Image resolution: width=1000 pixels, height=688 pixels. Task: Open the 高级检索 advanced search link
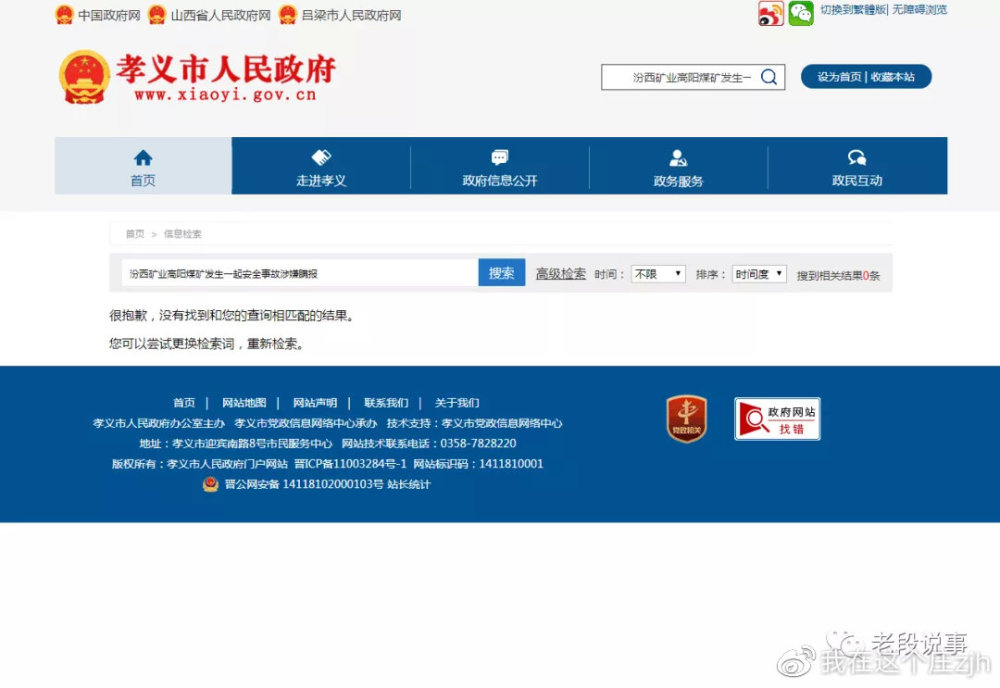tap(561, 272)
